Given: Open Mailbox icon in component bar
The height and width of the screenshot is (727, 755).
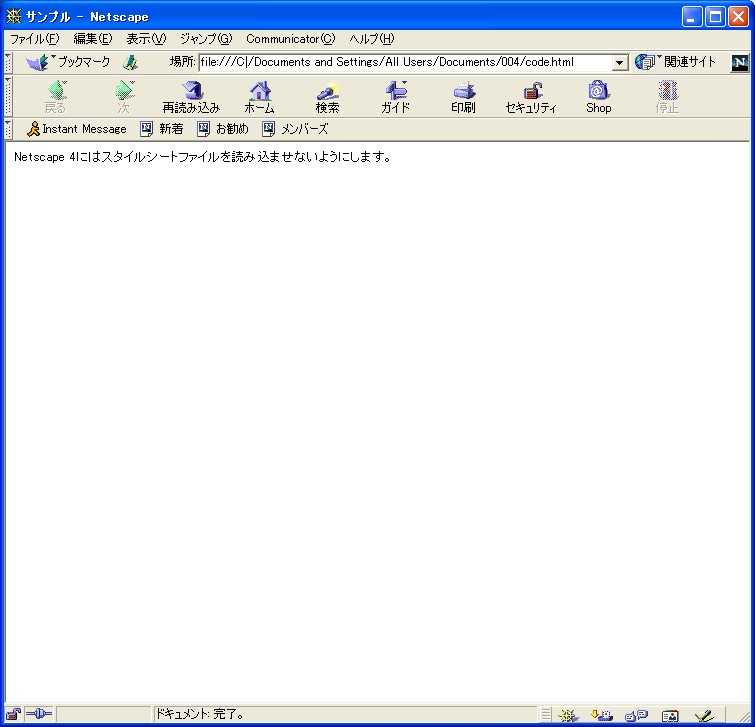Looking at the screenshot, I should (x=601, y=715).
